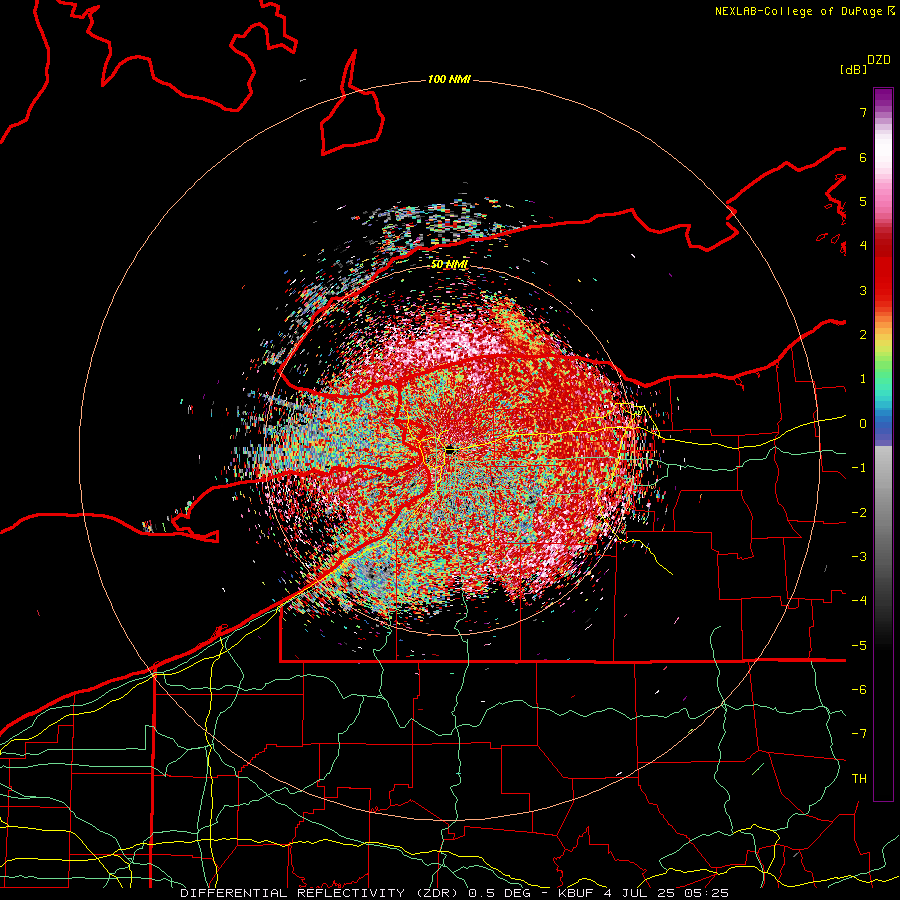Click the color scale value '-3'
The height and width of the screenshot is (900, 900).
859,557
